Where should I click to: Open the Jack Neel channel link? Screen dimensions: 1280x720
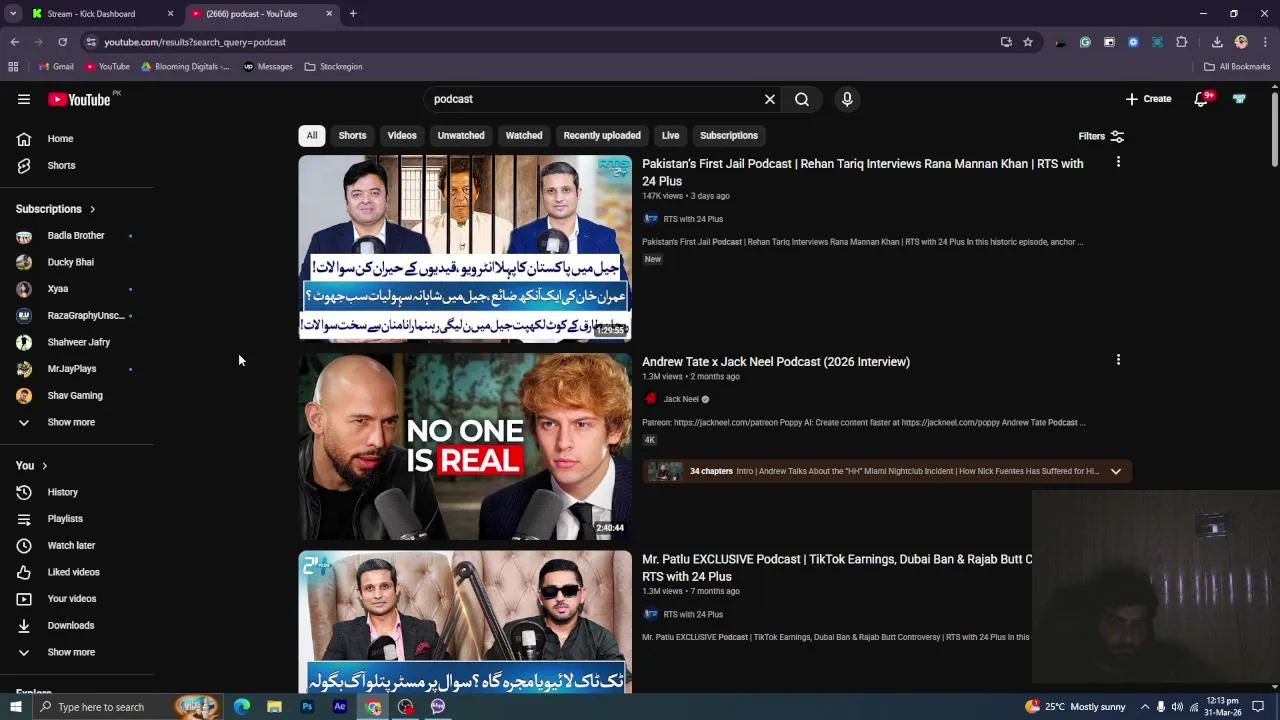681,399
